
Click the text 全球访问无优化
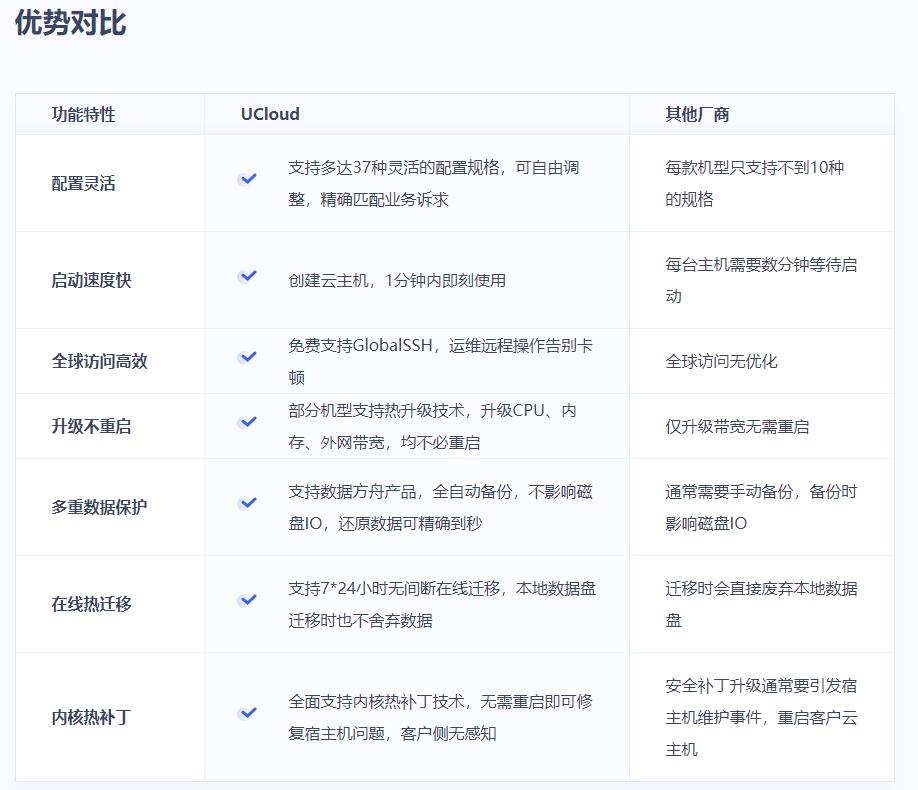pos(721,361)
